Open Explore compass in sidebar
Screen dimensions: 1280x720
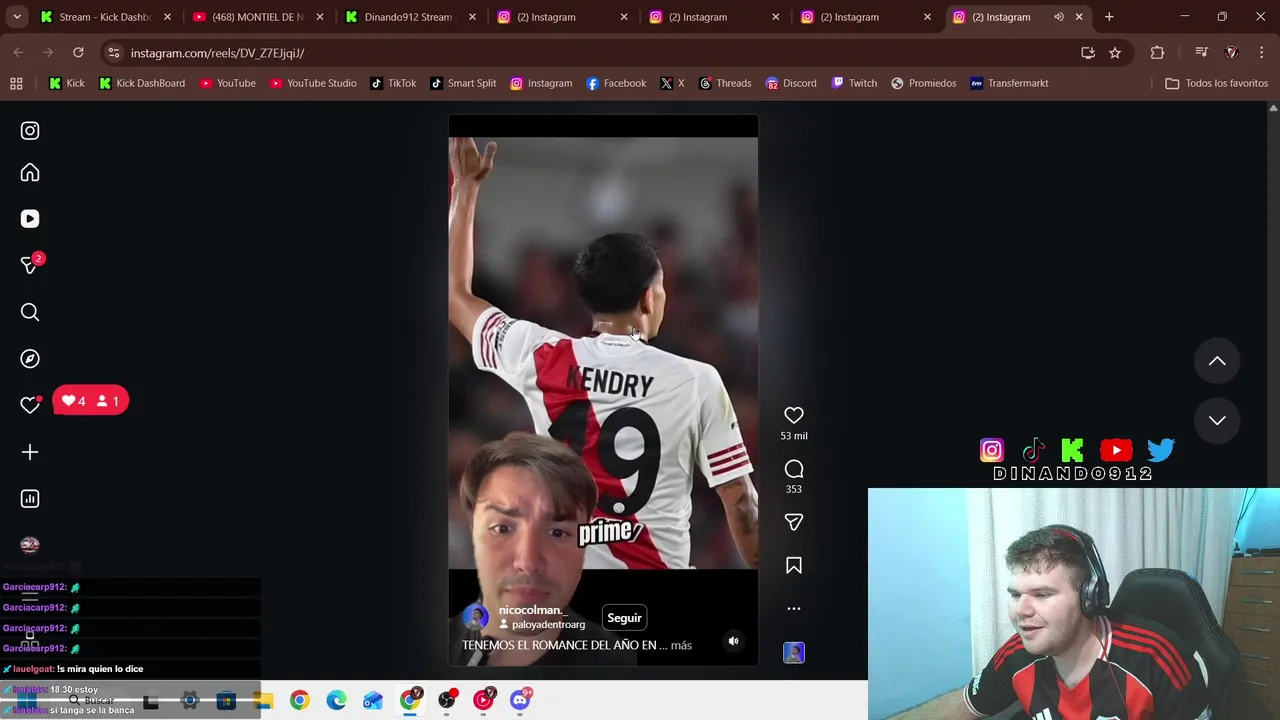pyautogui.click(x=30, y=359)
